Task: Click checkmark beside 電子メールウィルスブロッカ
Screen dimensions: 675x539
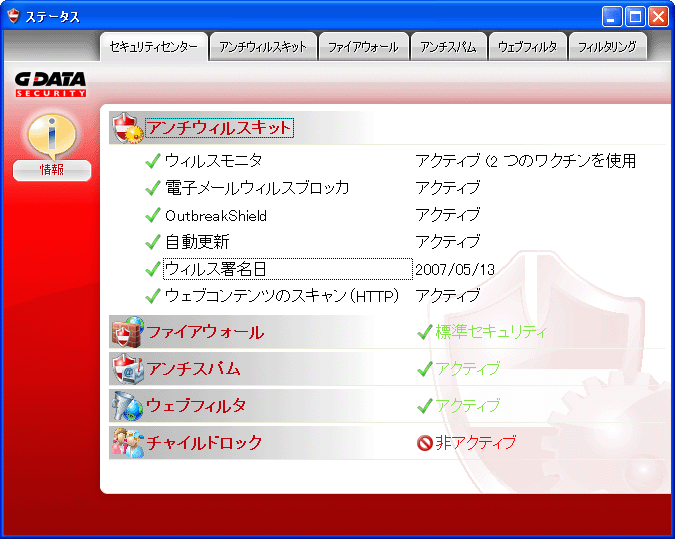Action: pyautogui.click(x=153, y=188)
